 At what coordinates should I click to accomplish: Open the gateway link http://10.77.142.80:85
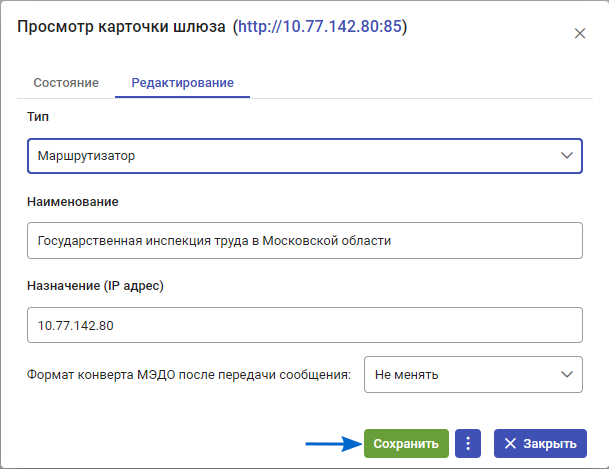[x=320, y=26]
